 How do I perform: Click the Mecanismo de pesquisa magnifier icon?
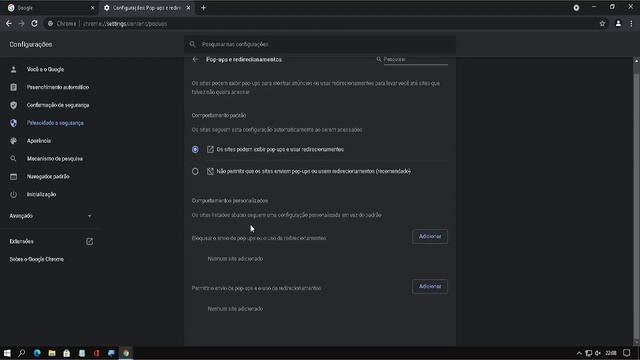click(x=13, y=159)
